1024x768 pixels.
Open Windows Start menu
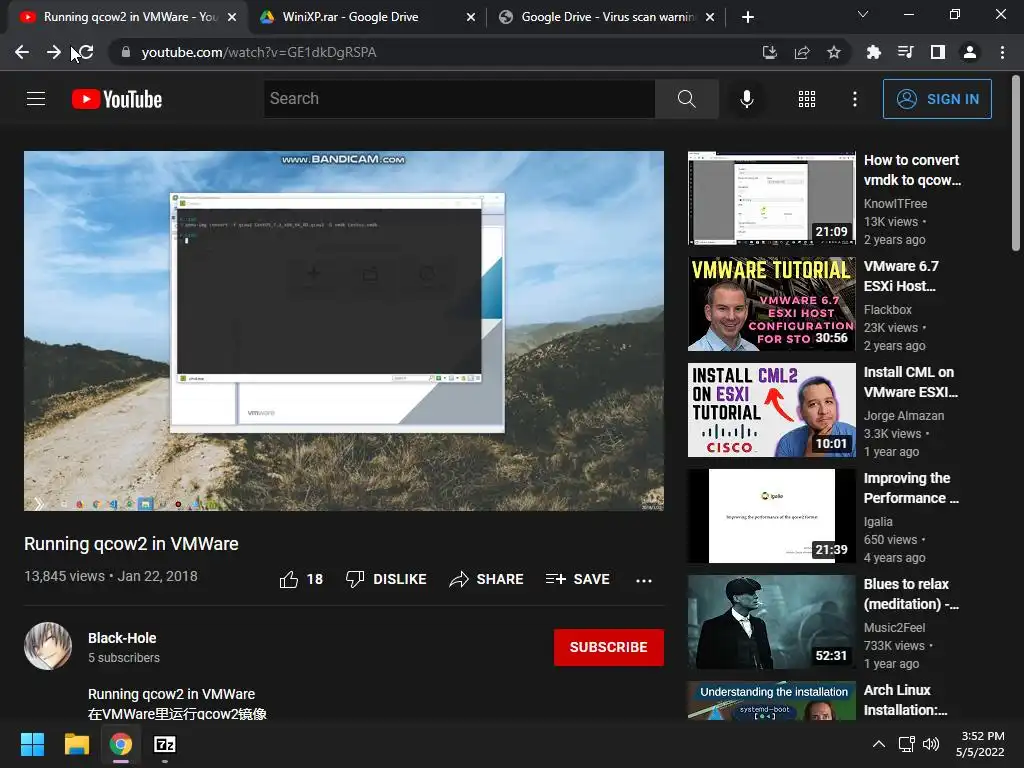[x=32, y=744]
